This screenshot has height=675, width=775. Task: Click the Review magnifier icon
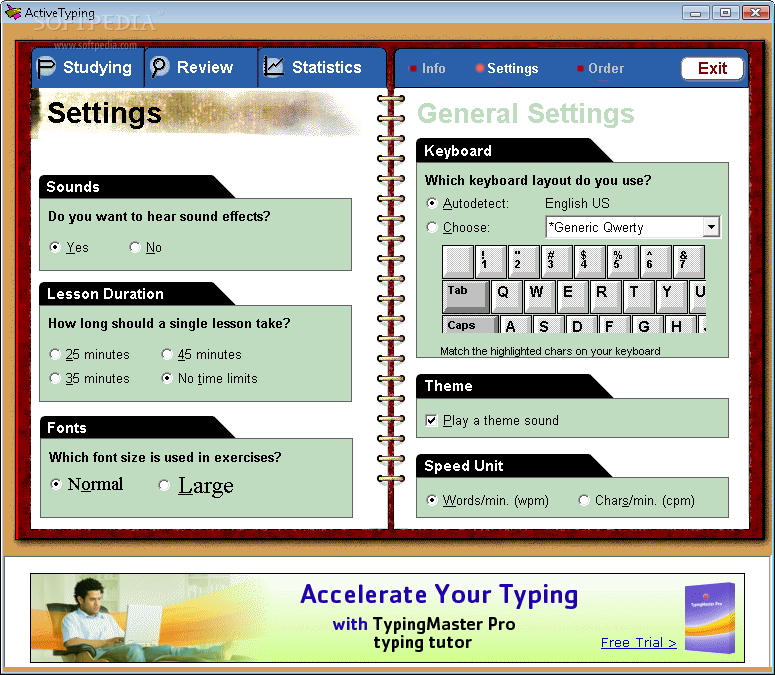[x=160, y=67]
